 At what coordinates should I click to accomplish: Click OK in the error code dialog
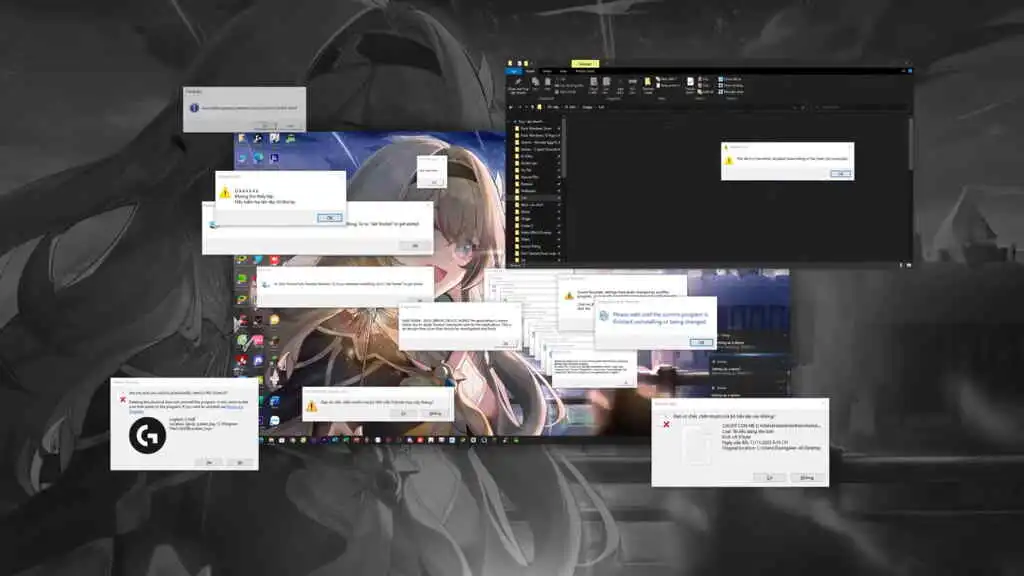[x=505, y=344]
